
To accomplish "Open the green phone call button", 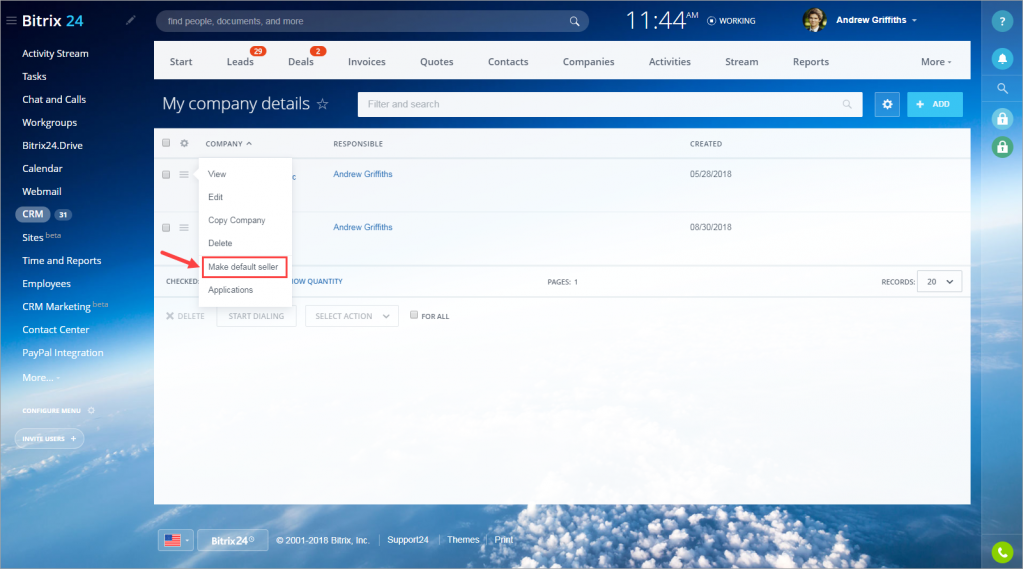I will 1002,552.
